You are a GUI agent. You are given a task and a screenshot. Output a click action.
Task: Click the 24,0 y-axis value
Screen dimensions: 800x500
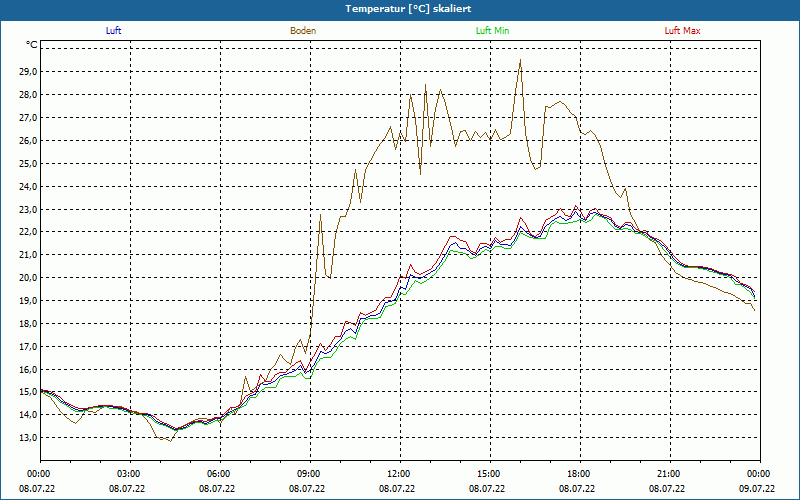coord(28,187)
